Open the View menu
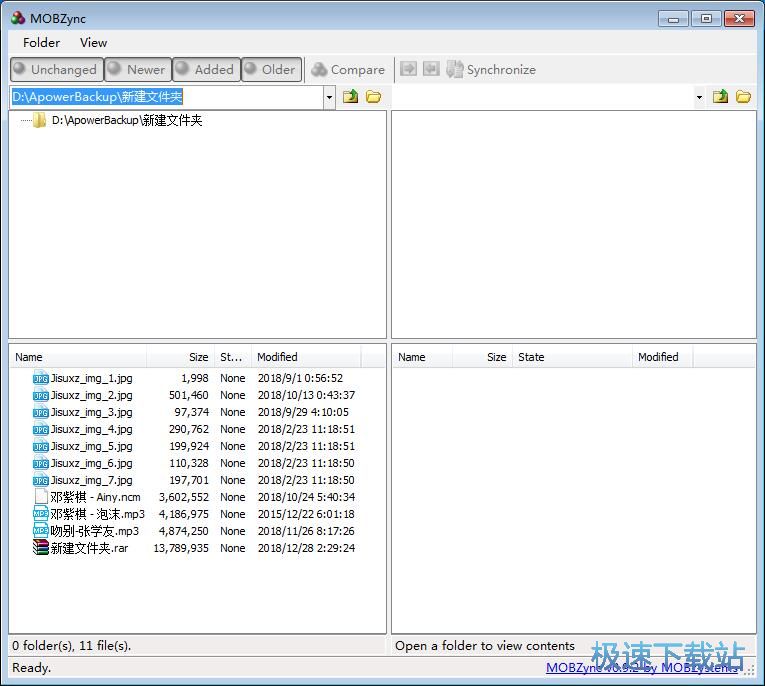Viewport: 765px width, 686px height. tap(93, 42)
